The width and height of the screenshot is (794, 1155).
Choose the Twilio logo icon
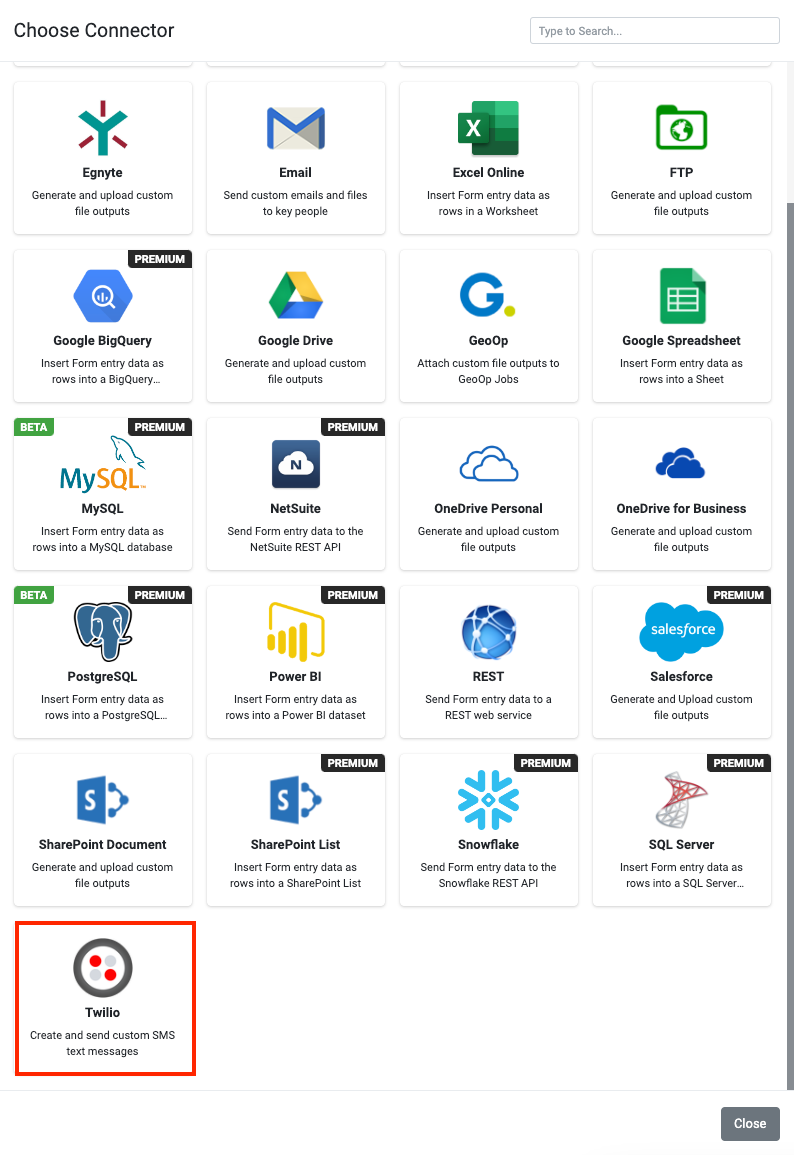(103, 968)
